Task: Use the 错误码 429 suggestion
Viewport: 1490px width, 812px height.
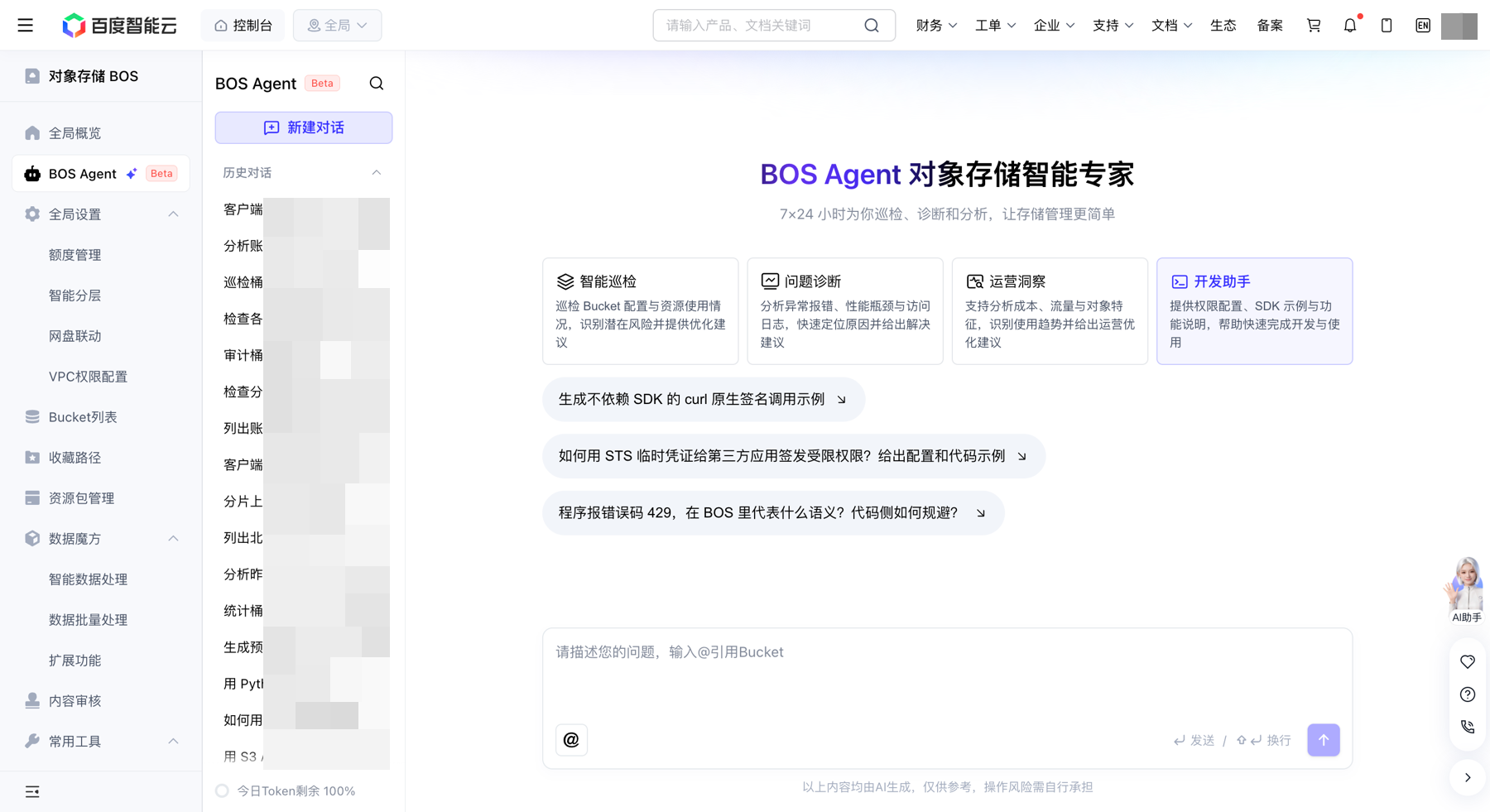Action: [773, 513]
